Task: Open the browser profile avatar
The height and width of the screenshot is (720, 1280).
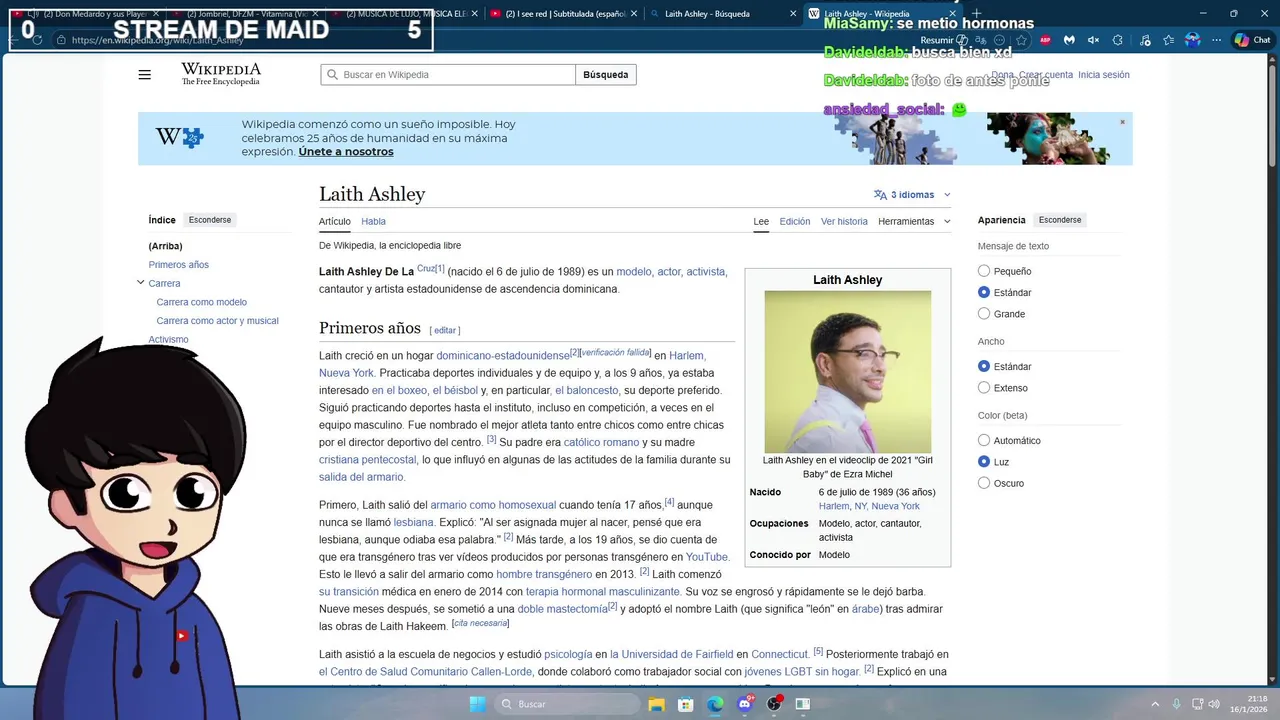Action: point(1192,40)
